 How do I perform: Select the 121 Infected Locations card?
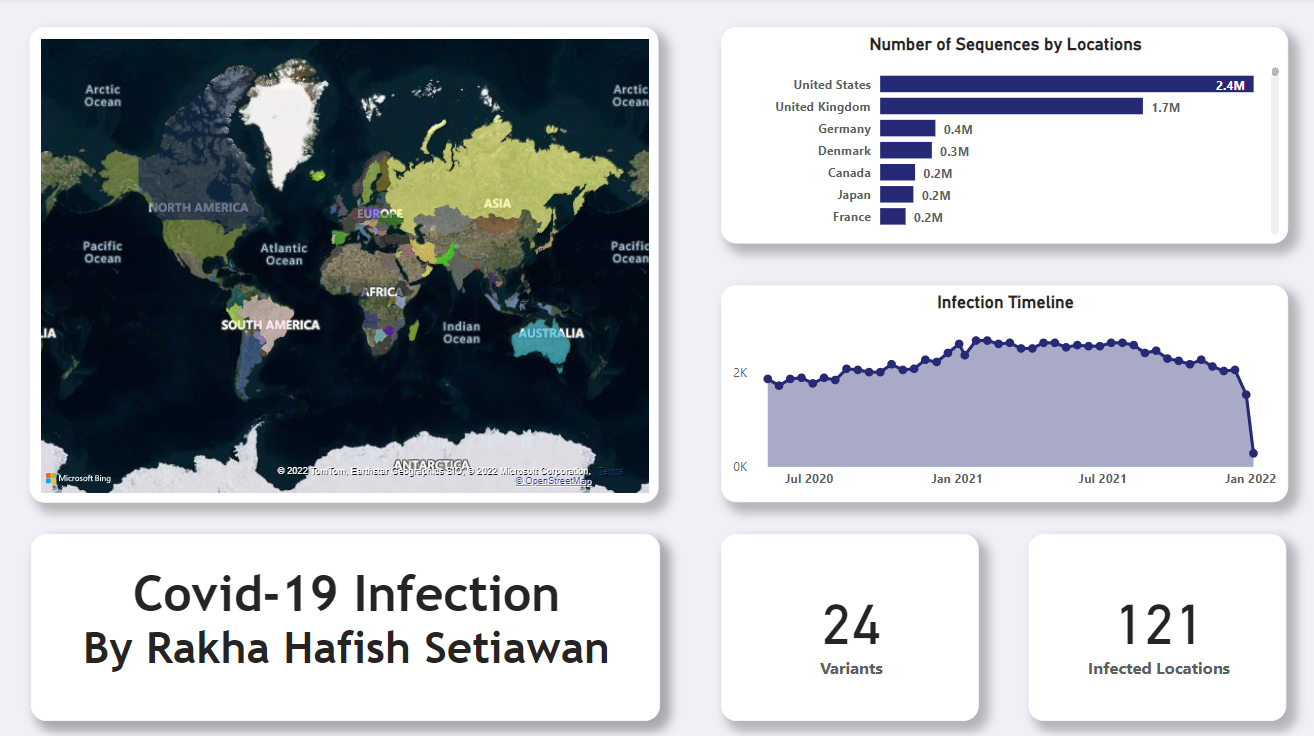1158,628
